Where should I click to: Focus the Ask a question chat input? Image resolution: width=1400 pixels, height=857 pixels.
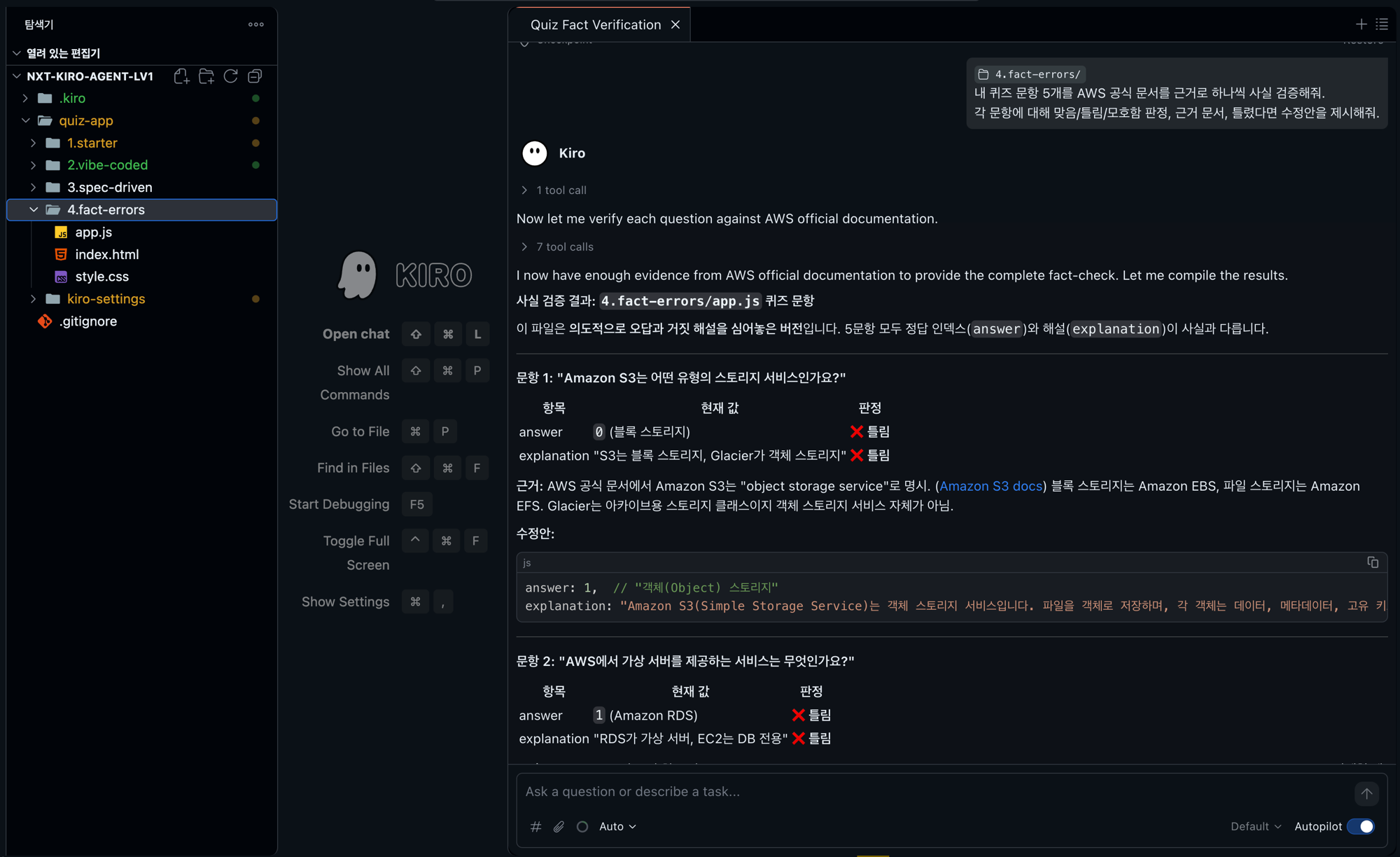coord(934,792)
